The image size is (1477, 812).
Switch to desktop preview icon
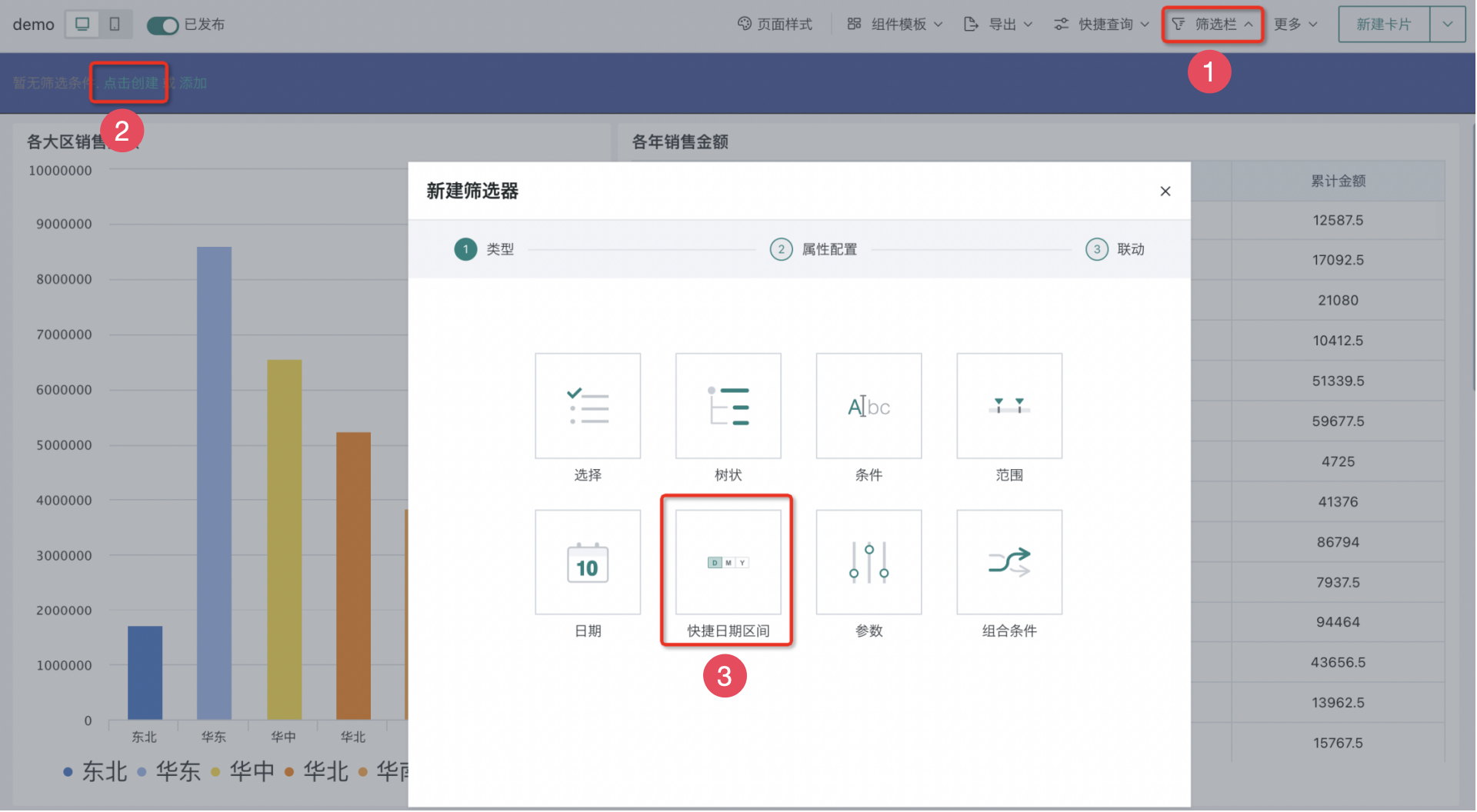[x=82, y=24]
